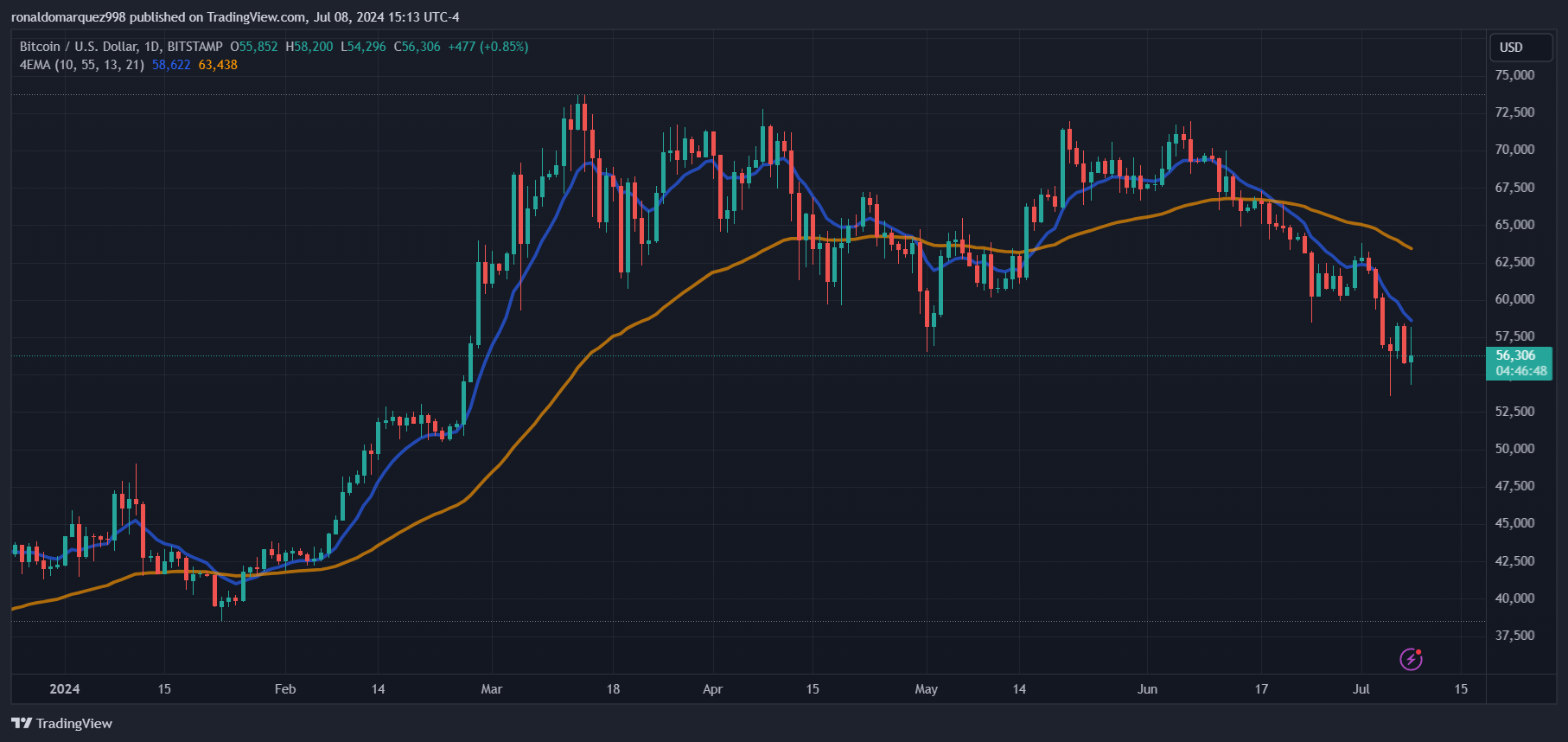Click the 75,000 price axis label
This screenshot has height=742, width=1568.
(1515, 75)
